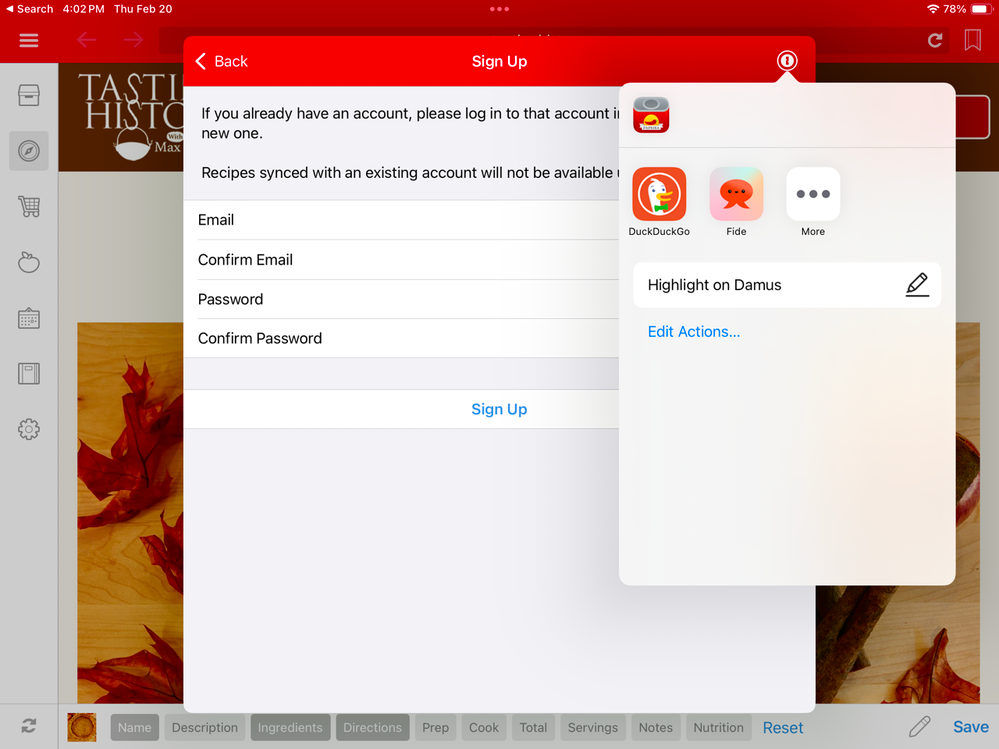The height and width of the screenshot is (749, 999).
Task: Tap the Email input field
Action: pos(400,220)
